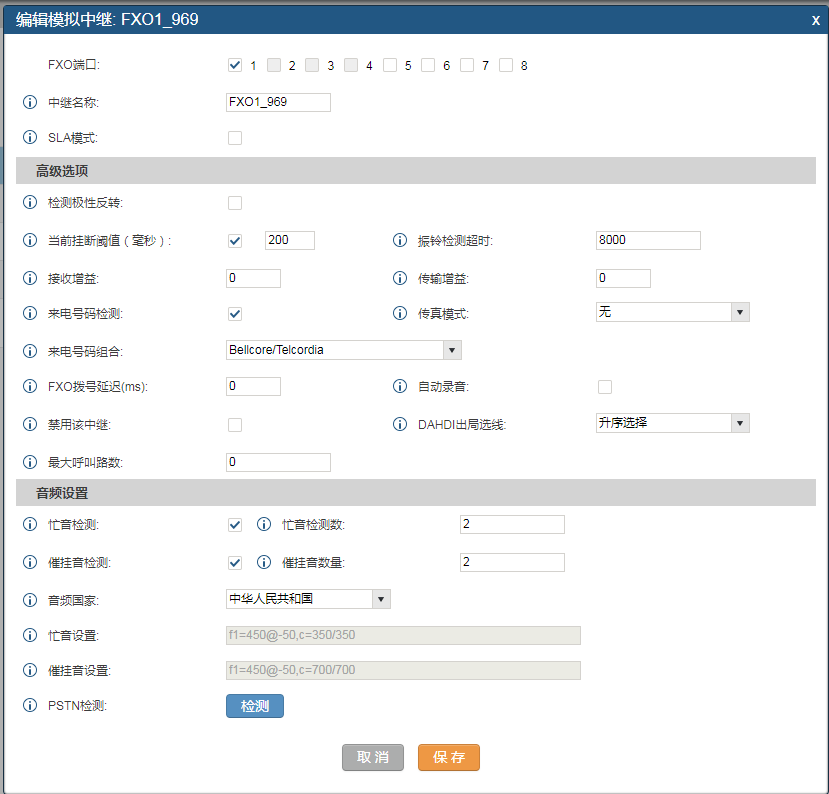Show help icon for 传真模式
The width and height of the screenshot is (829, 794).
[x=400, y=314]
